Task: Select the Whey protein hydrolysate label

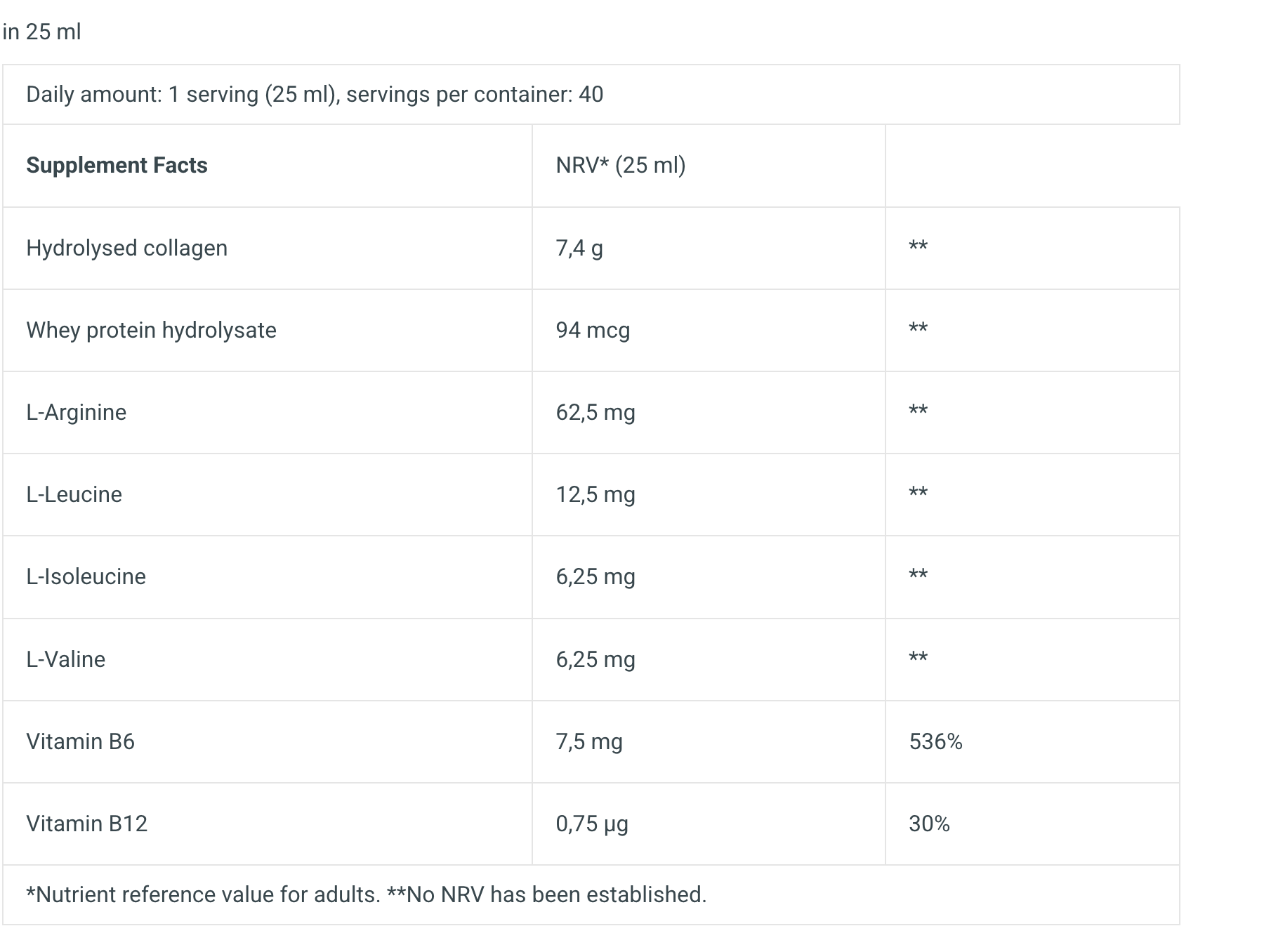Action: (x=151, y=331)
